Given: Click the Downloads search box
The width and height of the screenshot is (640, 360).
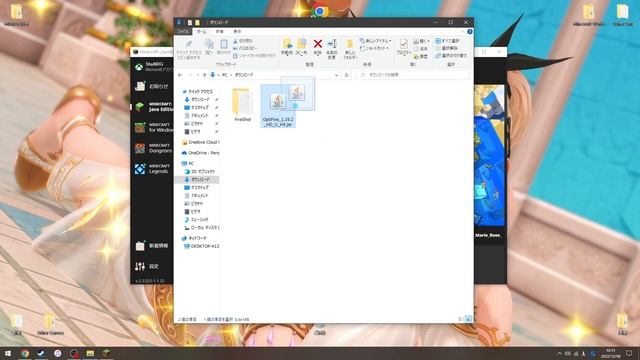Looking at the screenshot, I should tap(413, 75).
